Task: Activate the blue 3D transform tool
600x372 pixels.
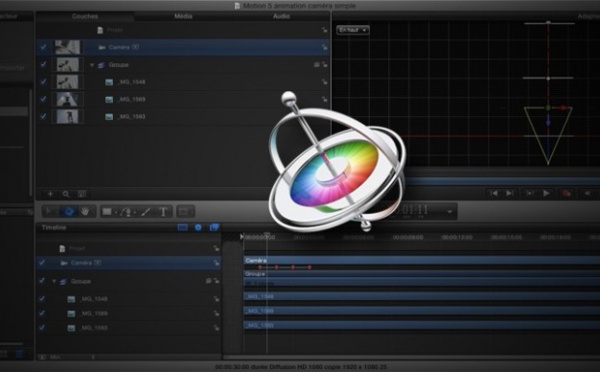Action: pyautogui.click(x=69, y=211)
